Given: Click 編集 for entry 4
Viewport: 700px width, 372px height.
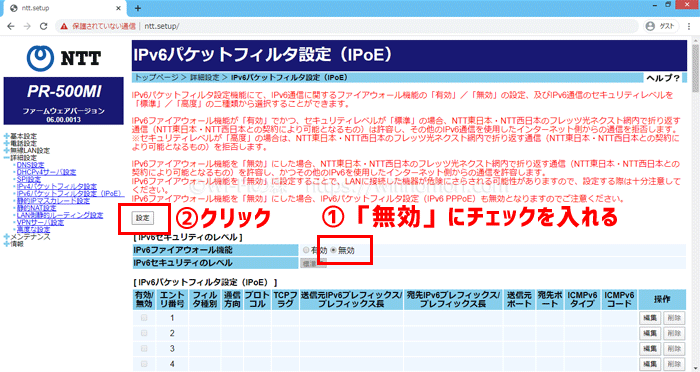Looking at the screenshot, I should click(x=650, y=364).
